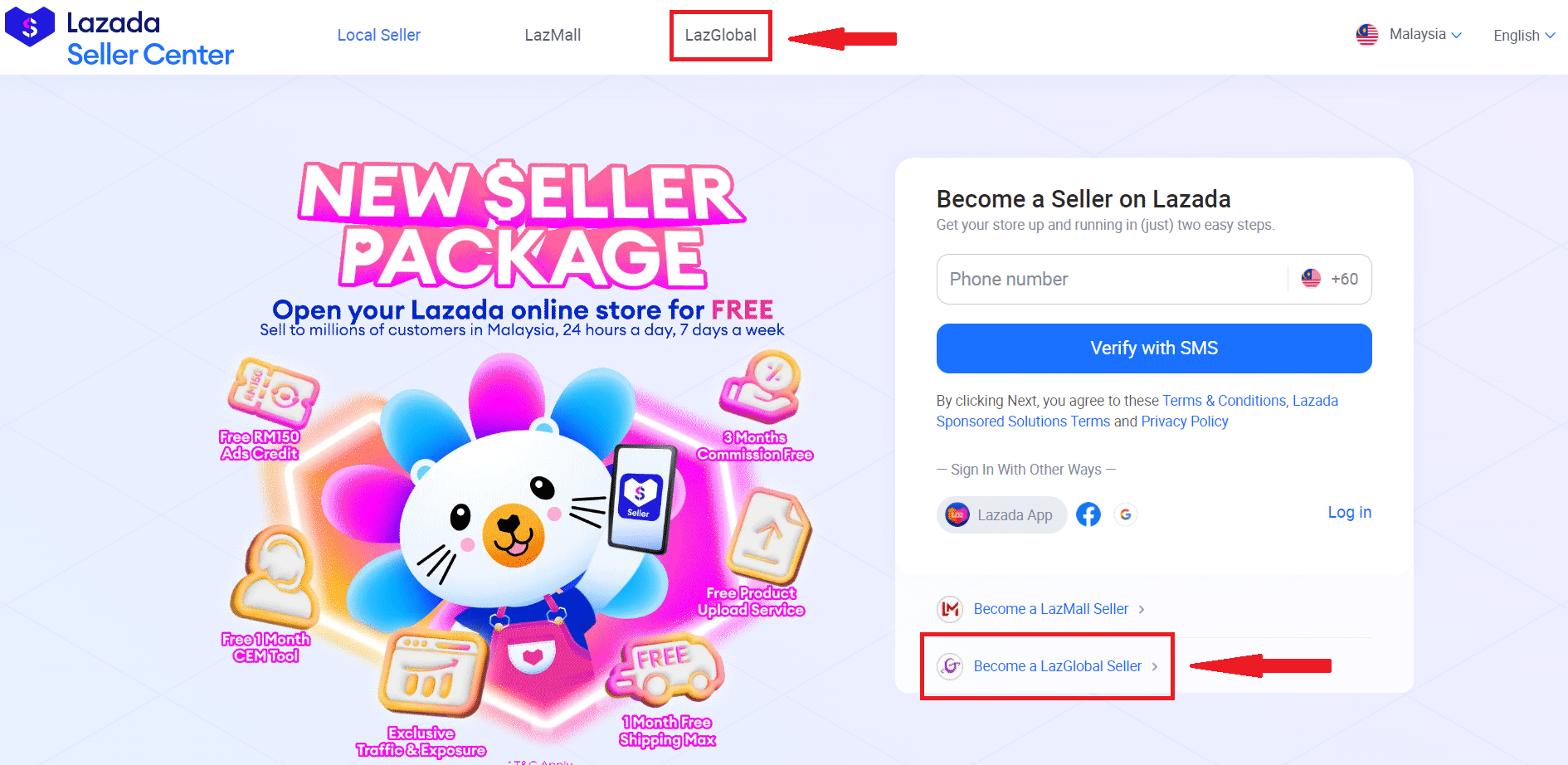Click the Malaysia flag in the header
This screenshot has width=1568, height=765.
1367,35
